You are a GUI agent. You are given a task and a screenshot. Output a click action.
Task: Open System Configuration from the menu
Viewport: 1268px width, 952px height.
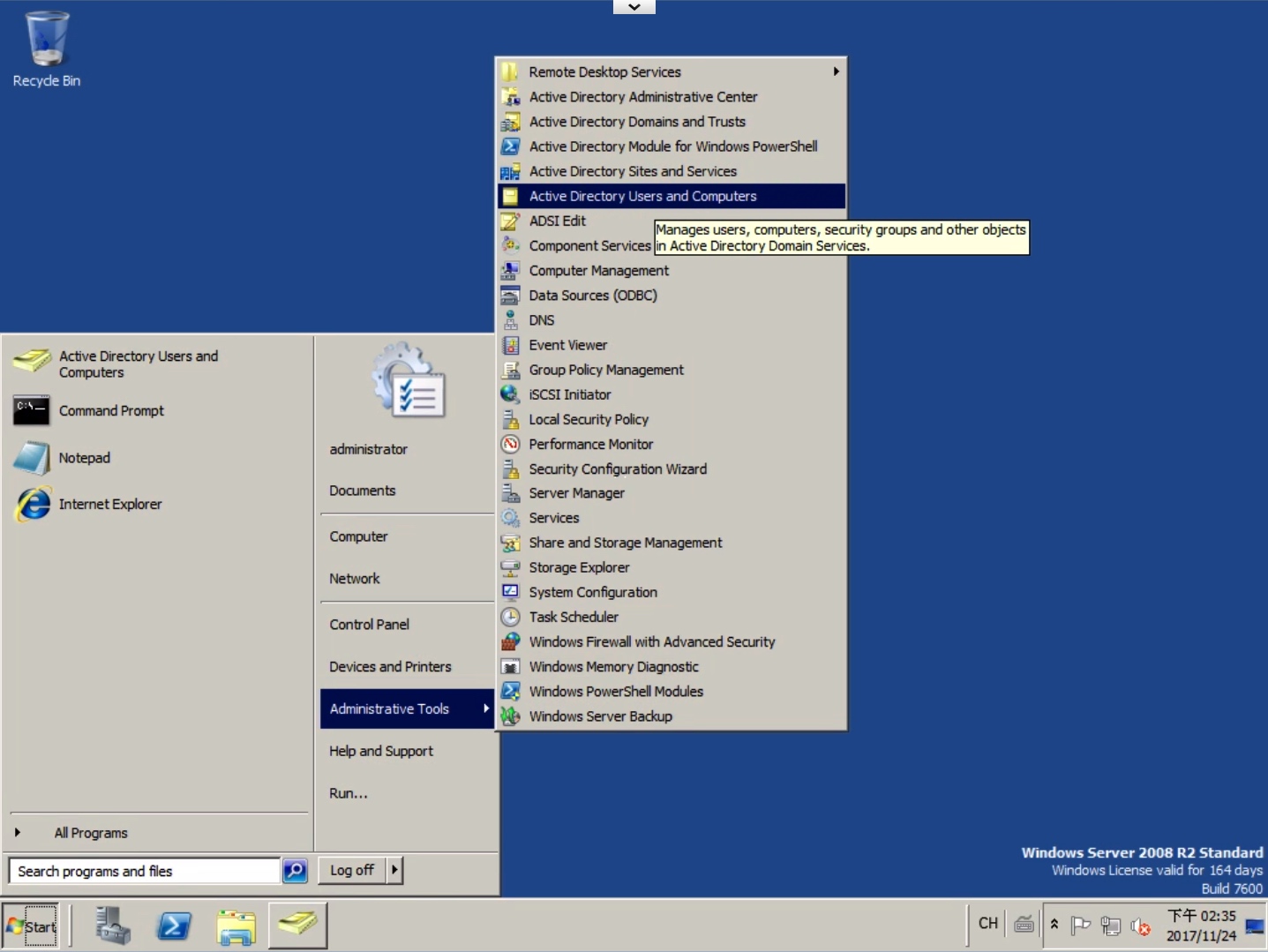tap(671, 592)
